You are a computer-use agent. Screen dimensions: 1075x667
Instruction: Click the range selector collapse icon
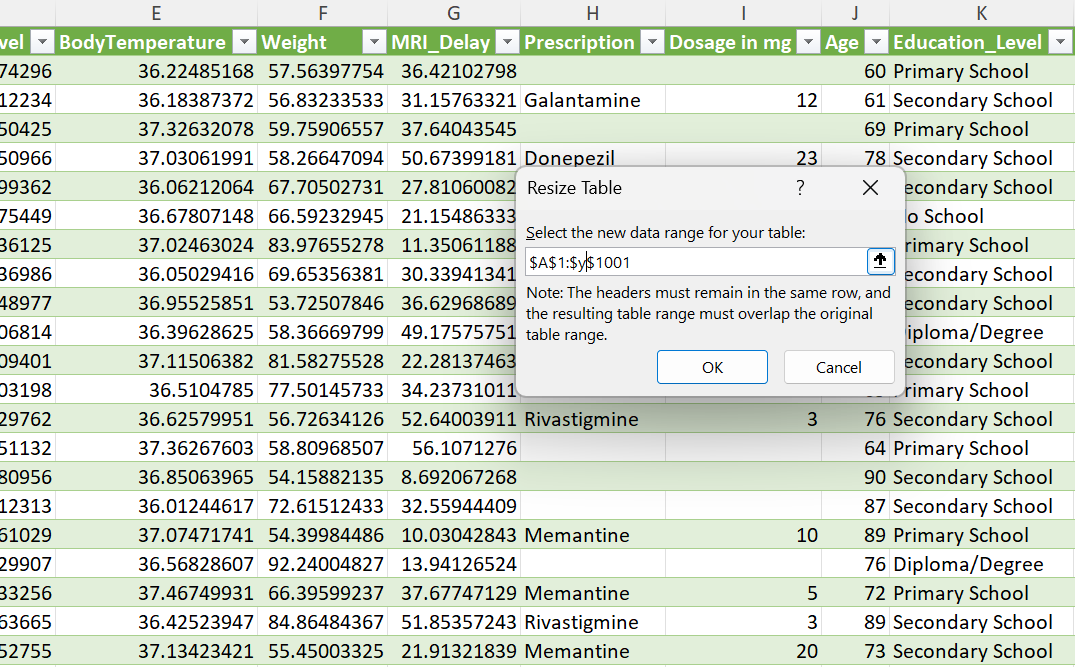tap(879, 261)
